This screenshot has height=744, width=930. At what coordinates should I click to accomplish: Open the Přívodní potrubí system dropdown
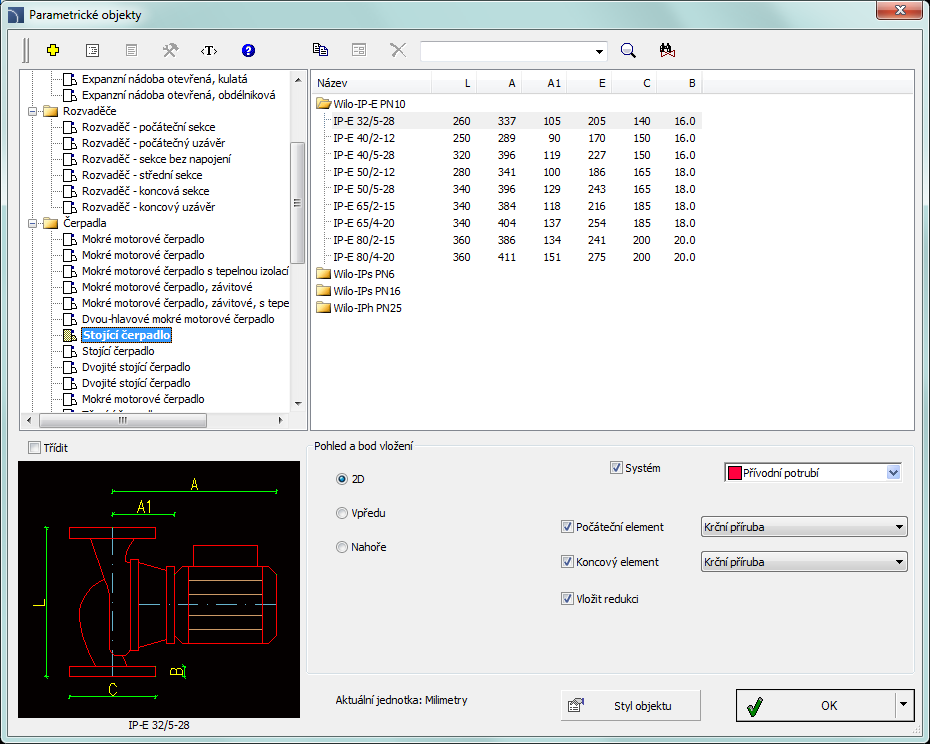click(x=893, y=473)
